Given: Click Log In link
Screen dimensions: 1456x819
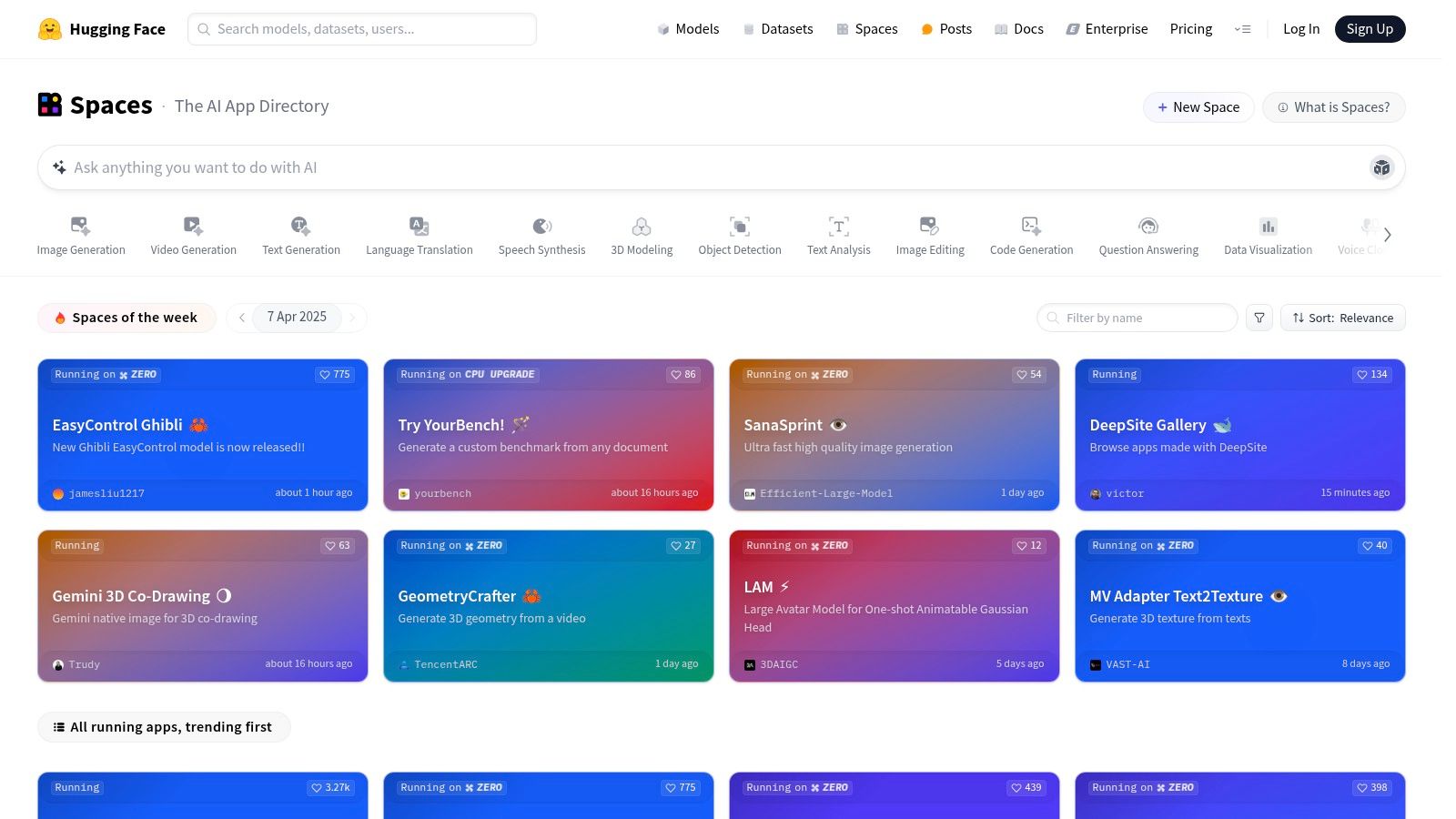Looking at the screenshot, I should [1300, 29].
